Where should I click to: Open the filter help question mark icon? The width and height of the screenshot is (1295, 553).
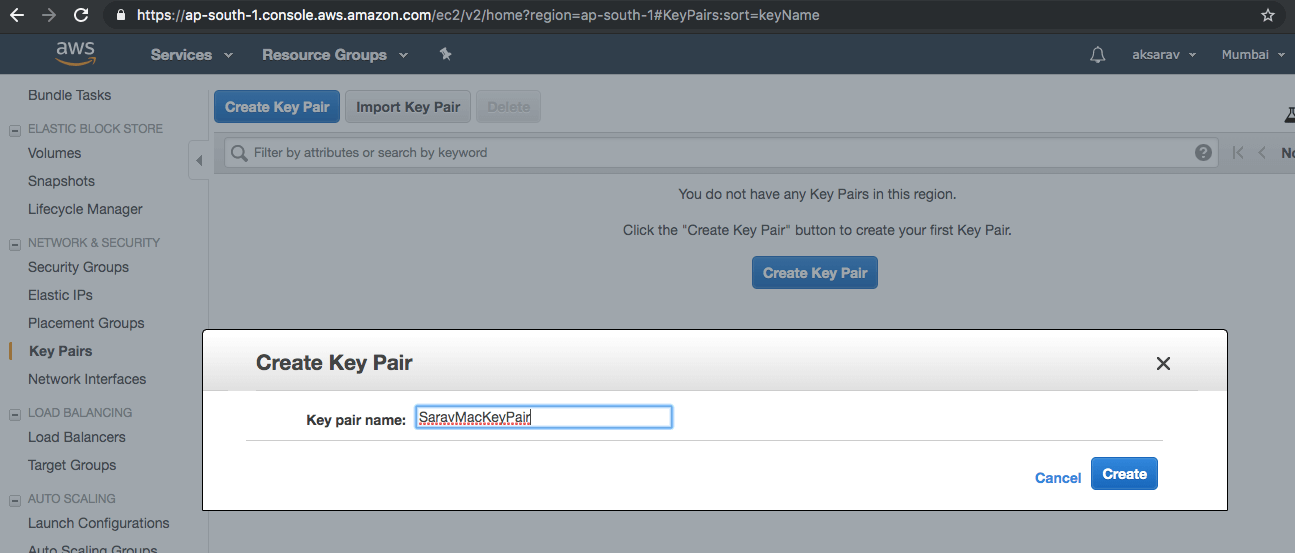pyautogui.click(x=1203, y=153)
